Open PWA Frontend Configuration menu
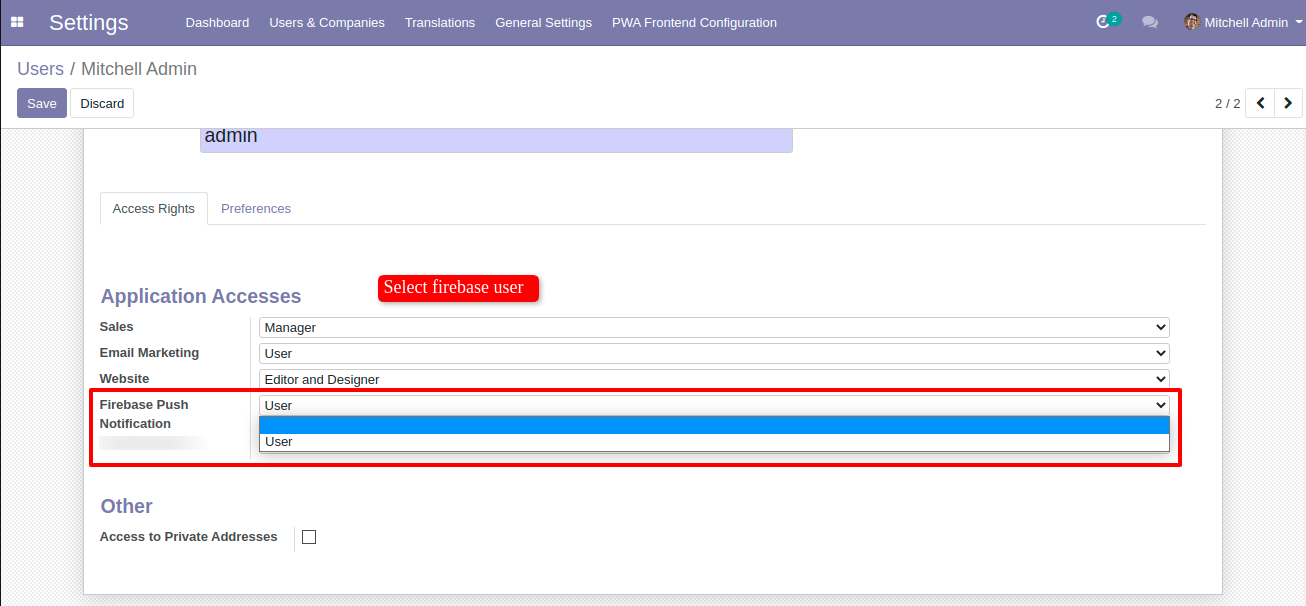This screenshot has width=1306, height=606. 694,22
